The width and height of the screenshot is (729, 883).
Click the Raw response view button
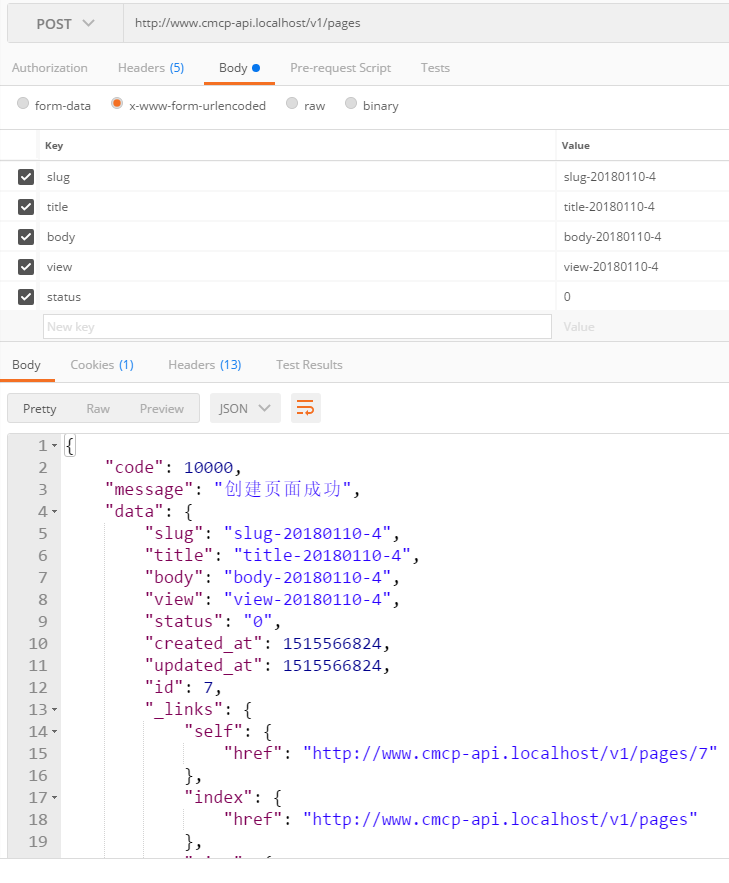click(98, 408)
